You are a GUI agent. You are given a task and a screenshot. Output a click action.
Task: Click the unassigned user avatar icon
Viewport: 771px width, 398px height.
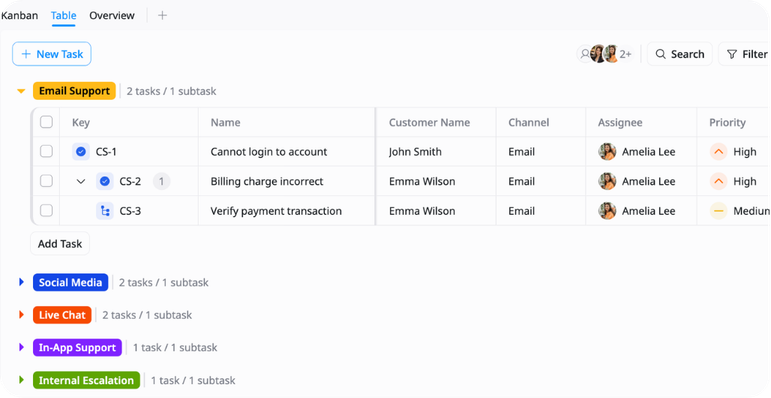(585, 54)
